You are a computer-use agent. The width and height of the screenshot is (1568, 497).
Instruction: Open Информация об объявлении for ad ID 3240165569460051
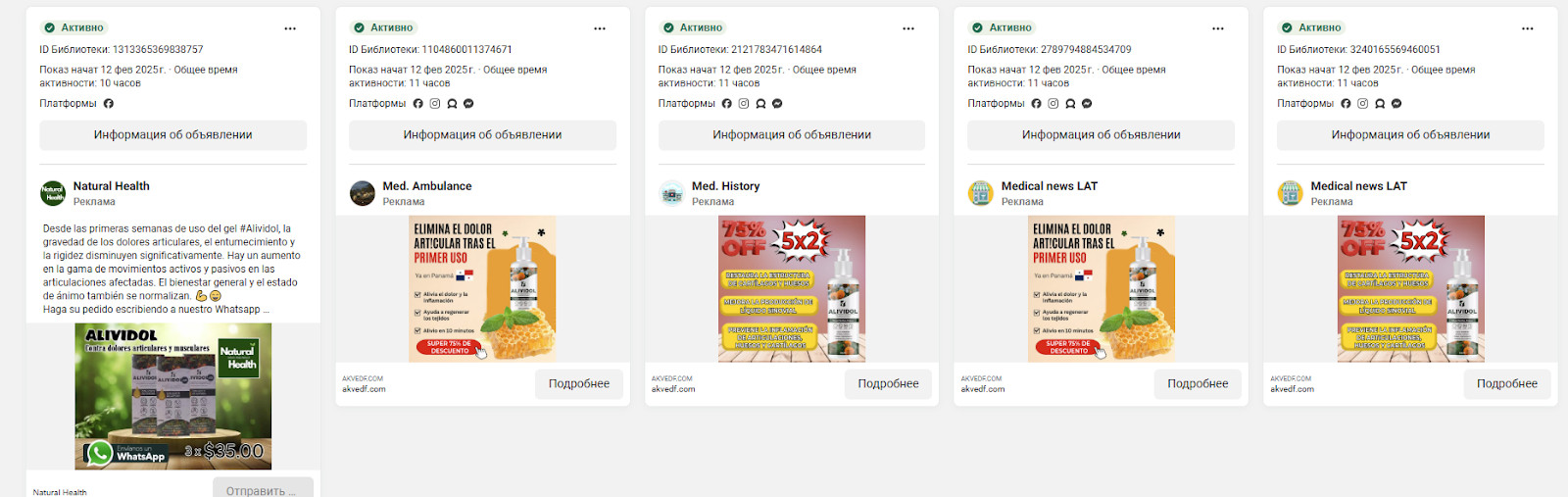coord(1410,135)
